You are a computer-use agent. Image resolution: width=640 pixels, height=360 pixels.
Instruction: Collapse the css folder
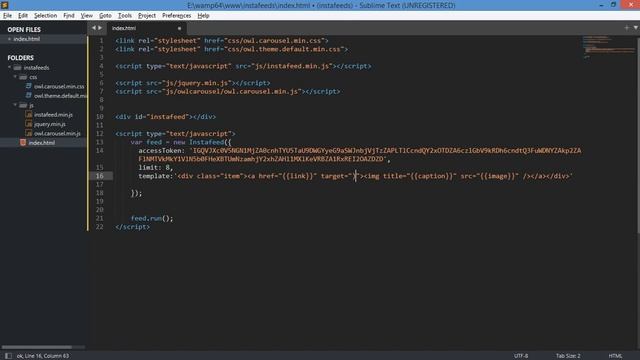pyautogui.click(x=15, y=77)
